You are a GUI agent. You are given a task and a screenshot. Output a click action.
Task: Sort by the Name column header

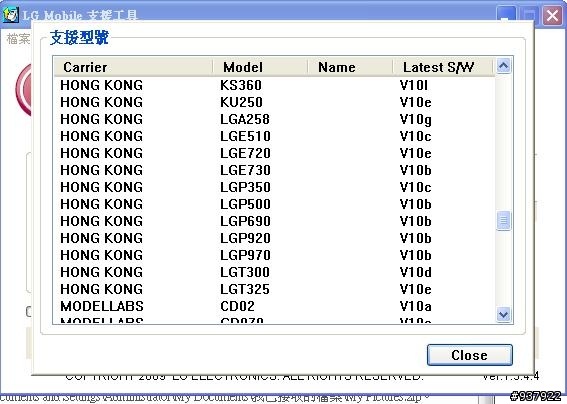350,67
